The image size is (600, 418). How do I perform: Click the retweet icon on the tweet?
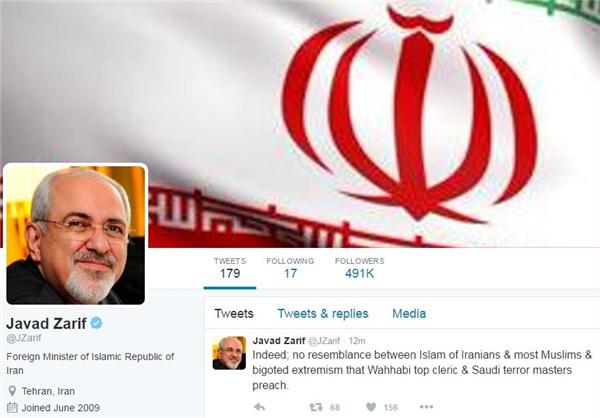(316, 407)
